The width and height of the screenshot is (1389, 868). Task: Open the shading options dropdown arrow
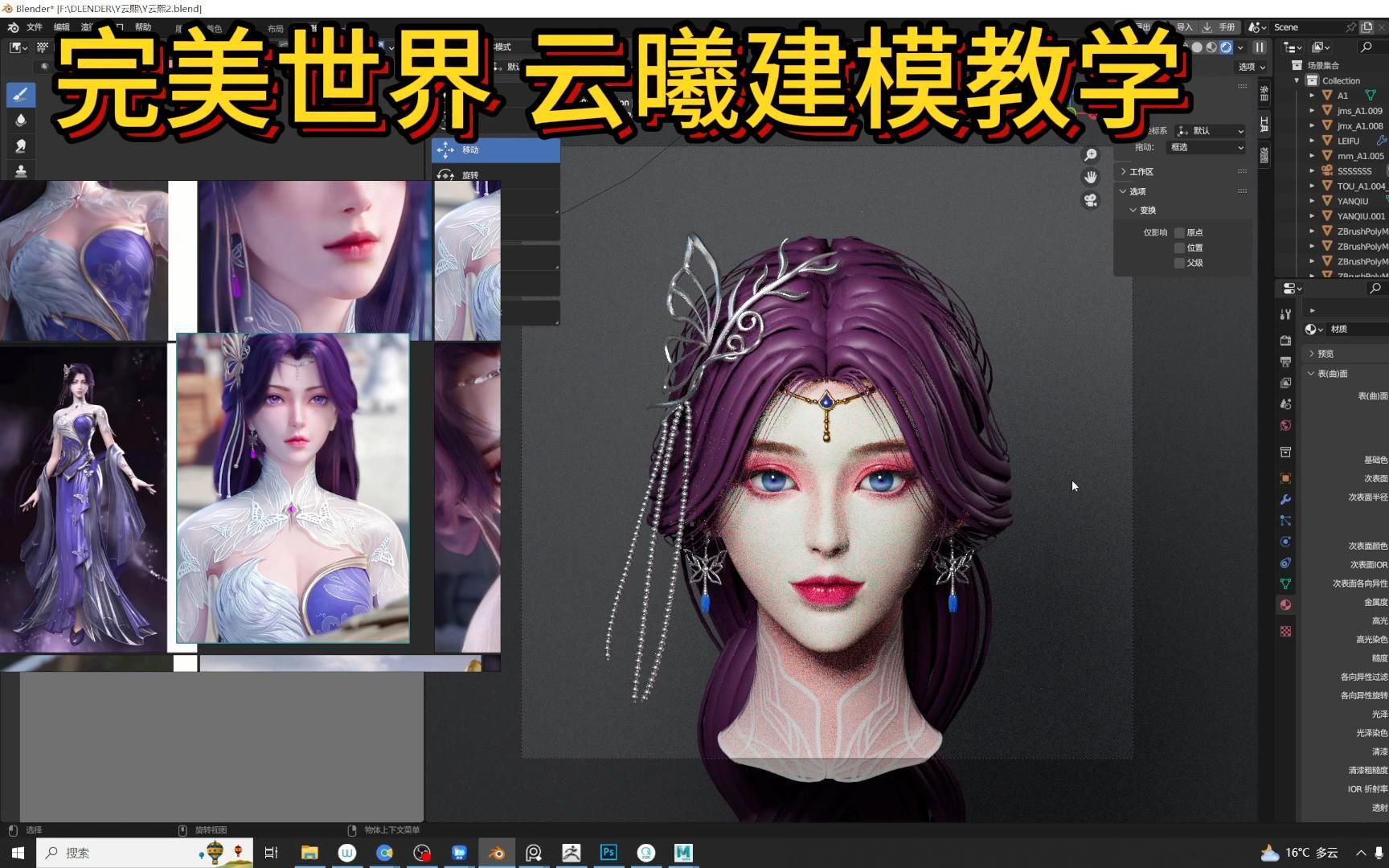pos(1240,47)
